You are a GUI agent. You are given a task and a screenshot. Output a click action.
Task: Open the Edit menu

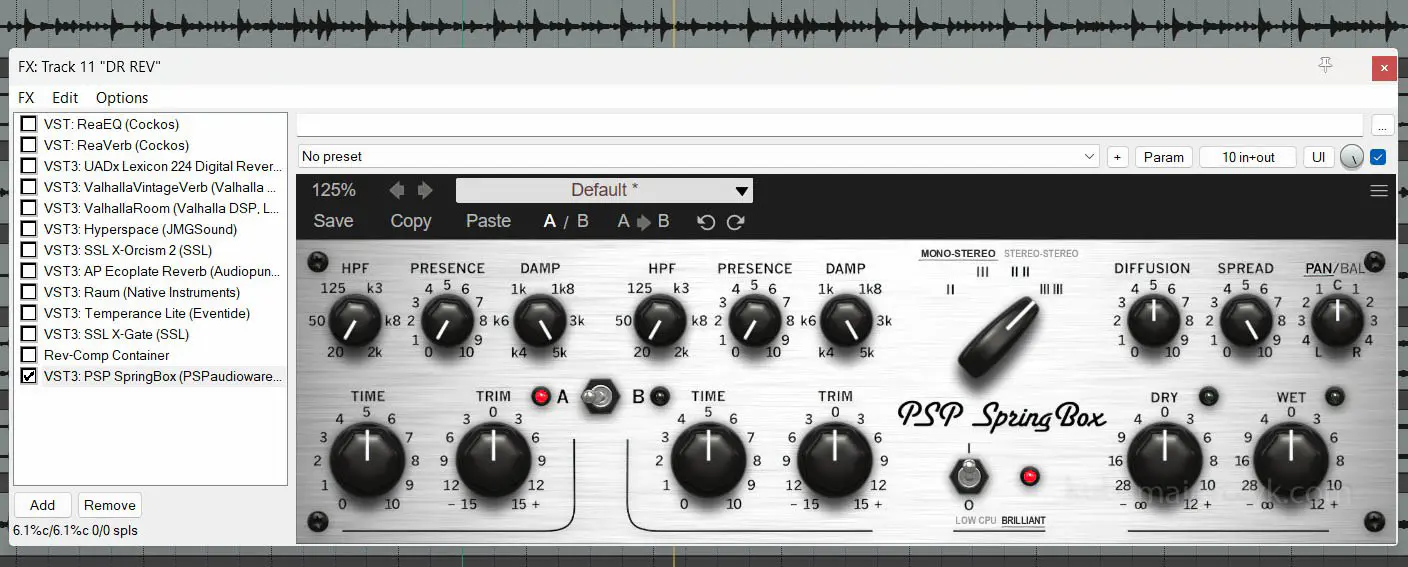(65, 98)
